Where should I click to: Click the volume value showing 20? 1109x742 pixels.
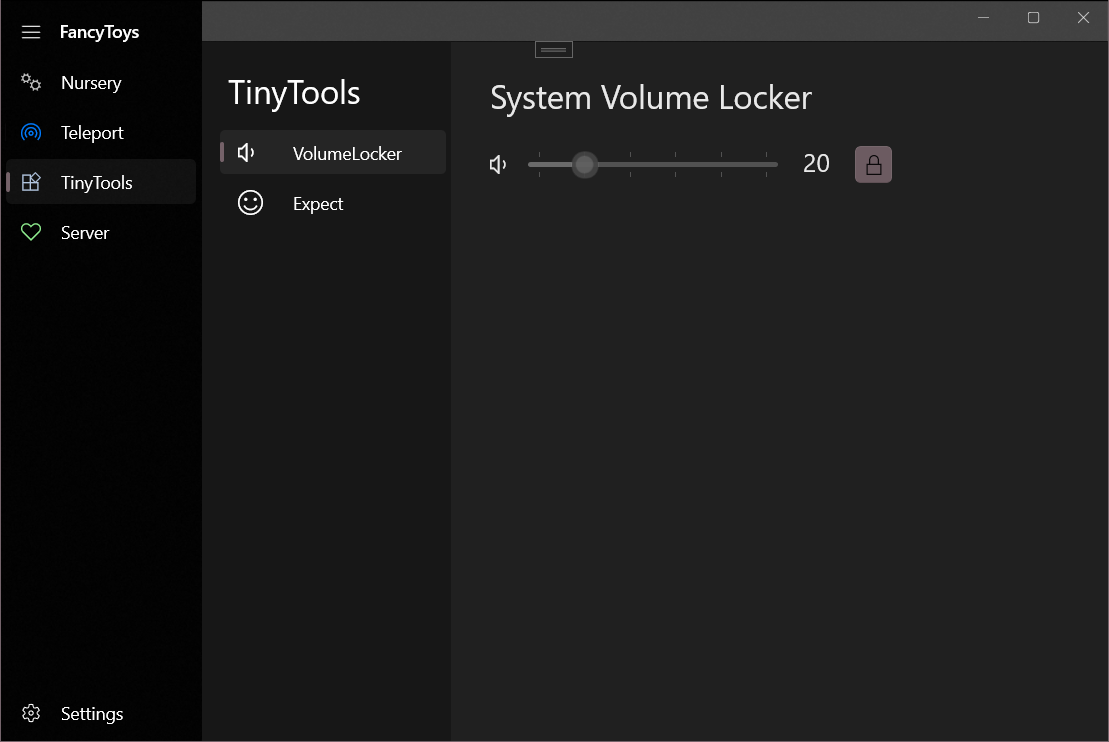click(816, 163)
